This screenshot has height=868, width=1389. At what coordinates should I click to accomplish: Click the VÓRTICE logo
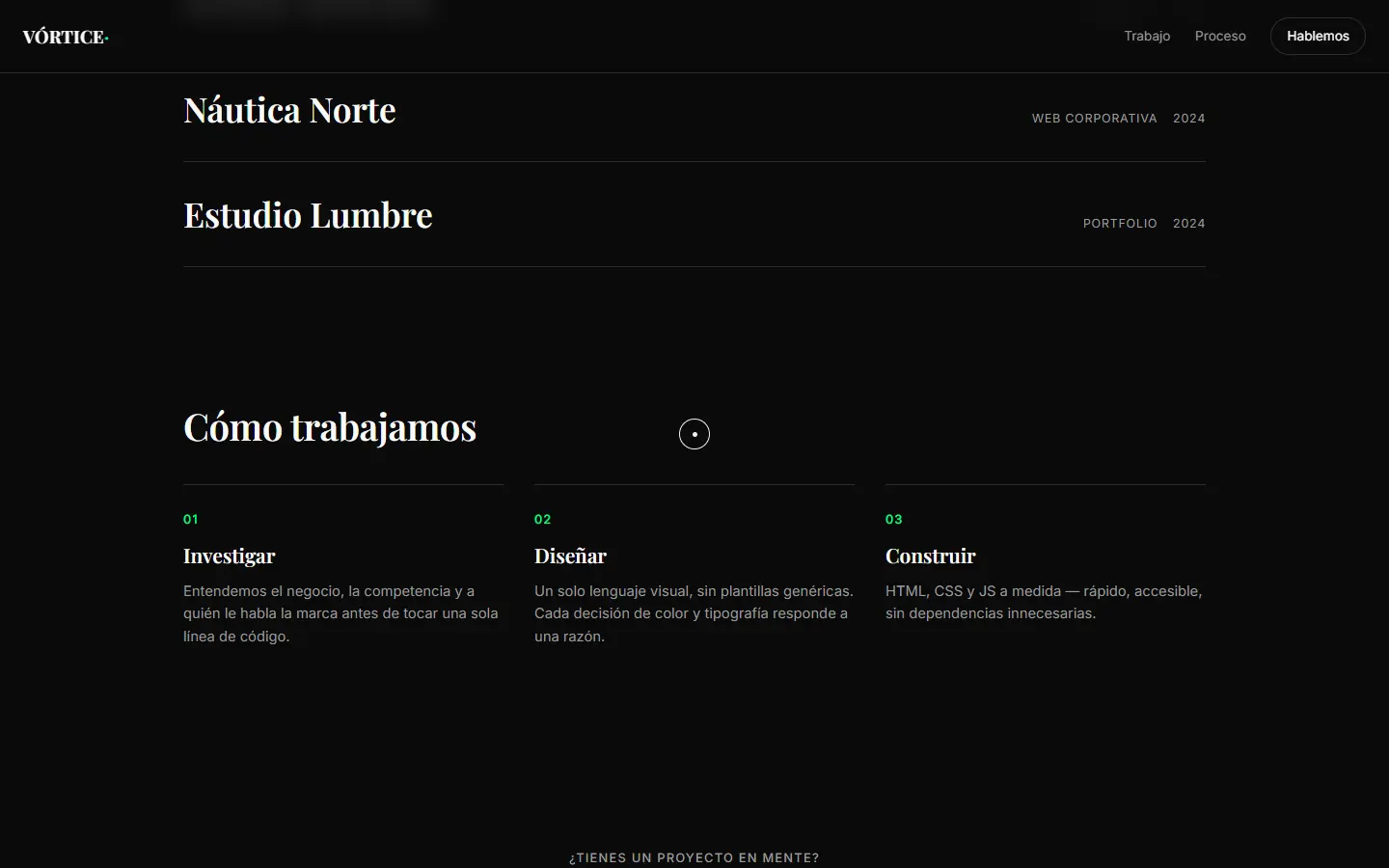click(66, 37)
